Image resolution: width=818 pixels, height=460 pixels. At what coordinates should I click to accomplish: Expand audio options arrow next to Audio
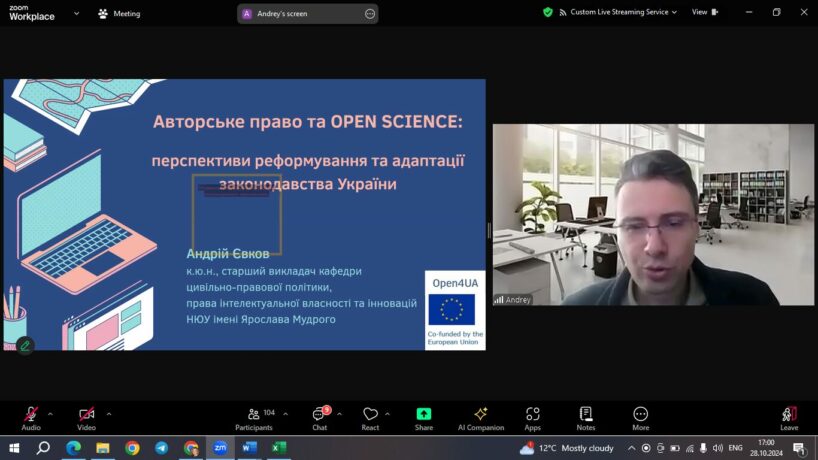[50, 413]
